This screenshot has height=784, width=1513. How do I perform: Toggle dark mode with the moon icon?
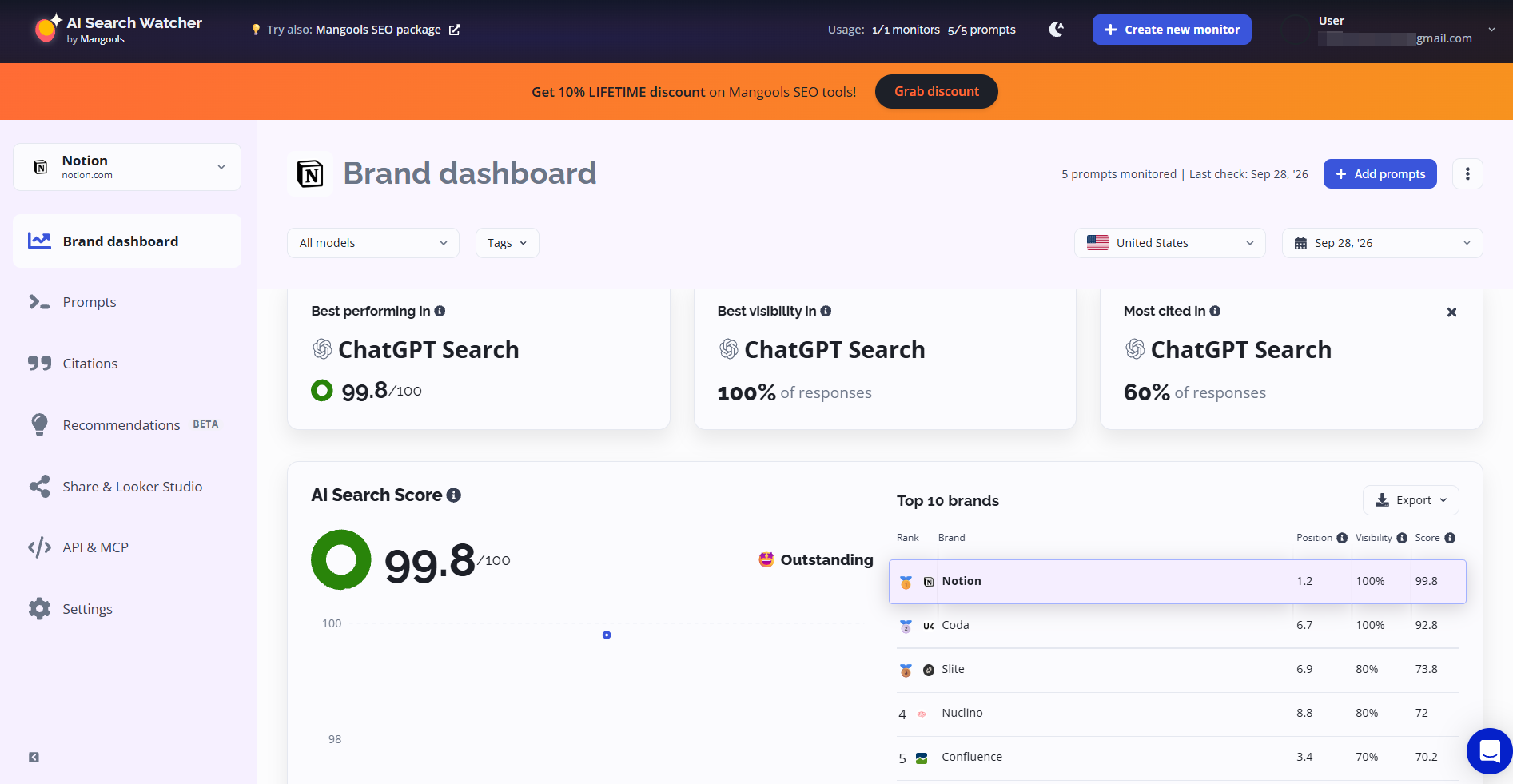1057,30
